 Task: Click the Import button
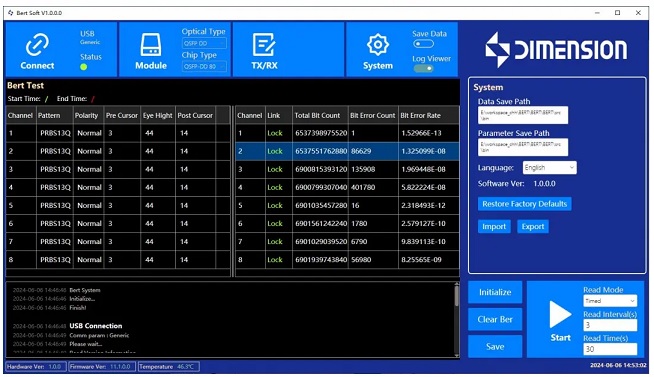(x=494, y=226)
